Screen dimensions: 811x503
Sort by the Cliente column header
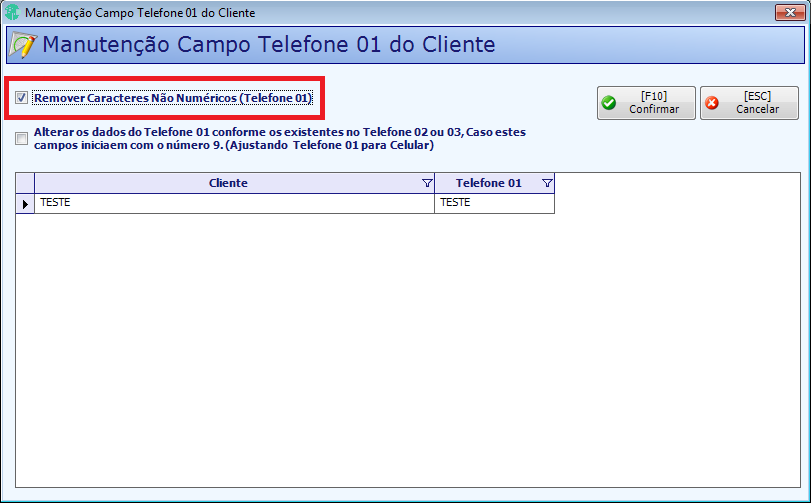click(228, 183)
